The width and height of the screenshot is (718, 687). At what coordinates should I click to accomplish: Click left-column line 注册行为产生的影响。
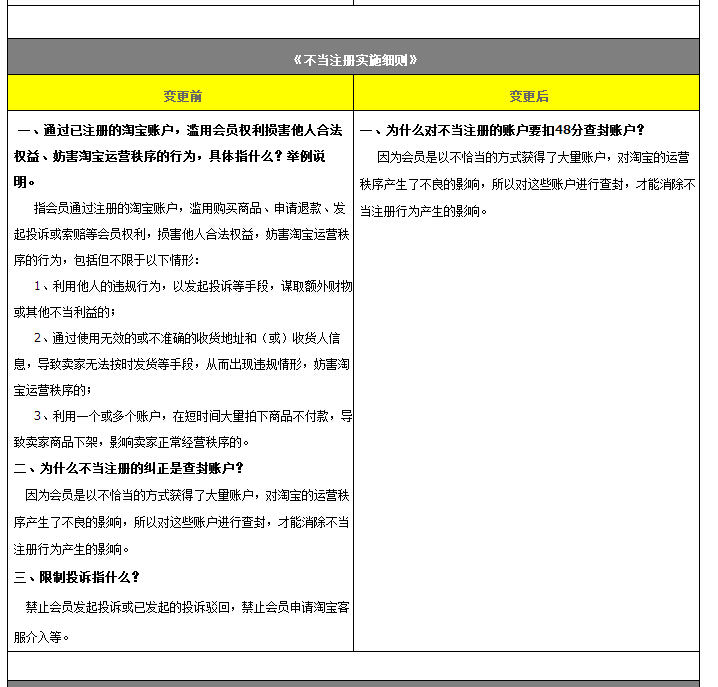71,550
